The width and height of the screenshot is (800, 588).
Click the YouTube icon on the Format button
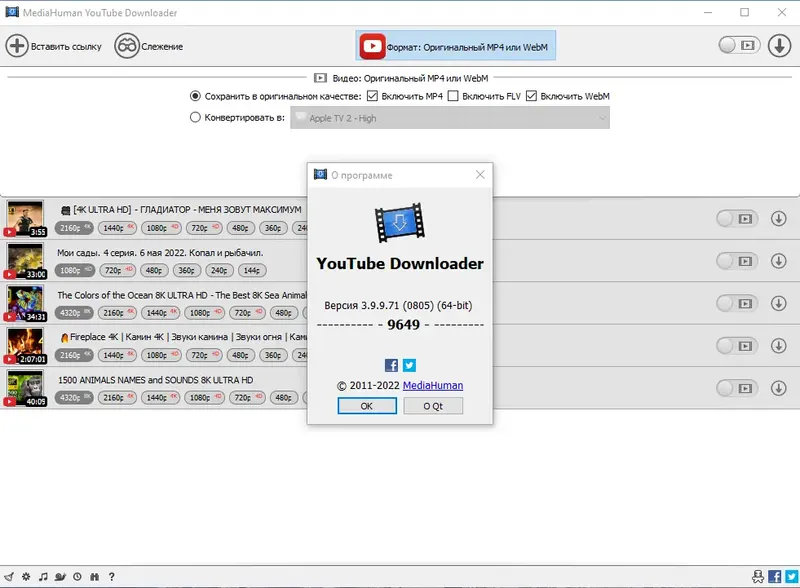coord(371,45)
